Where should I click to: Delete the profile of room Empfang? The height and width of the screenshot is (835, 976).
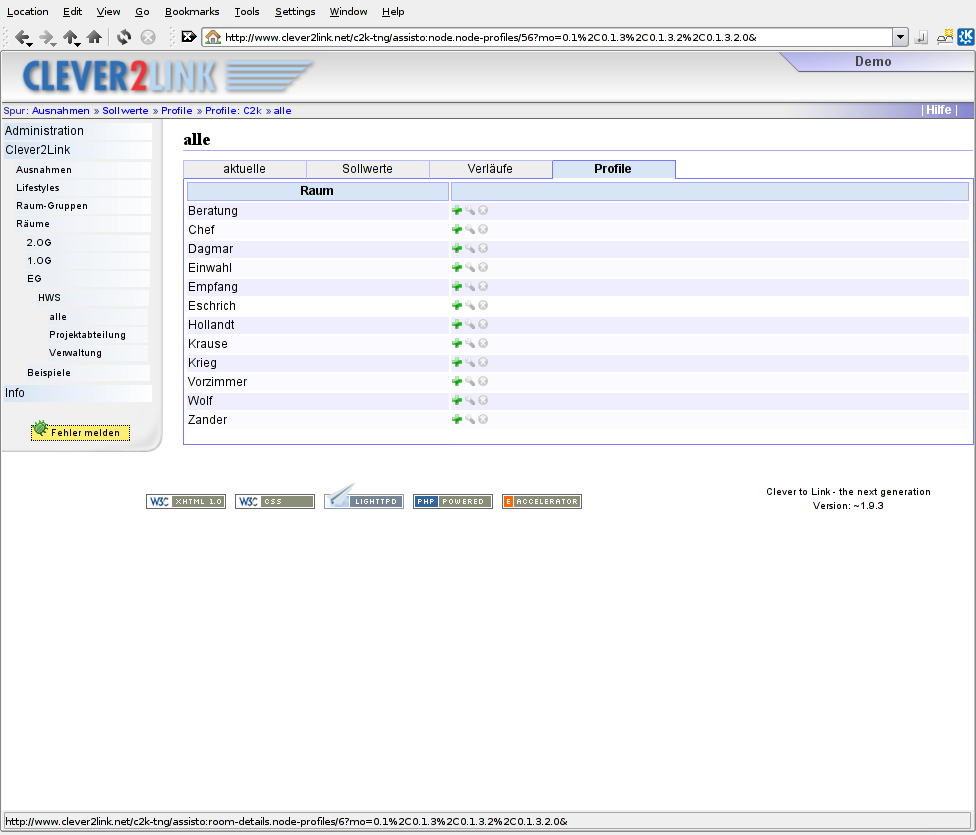[x=483, y=286]
